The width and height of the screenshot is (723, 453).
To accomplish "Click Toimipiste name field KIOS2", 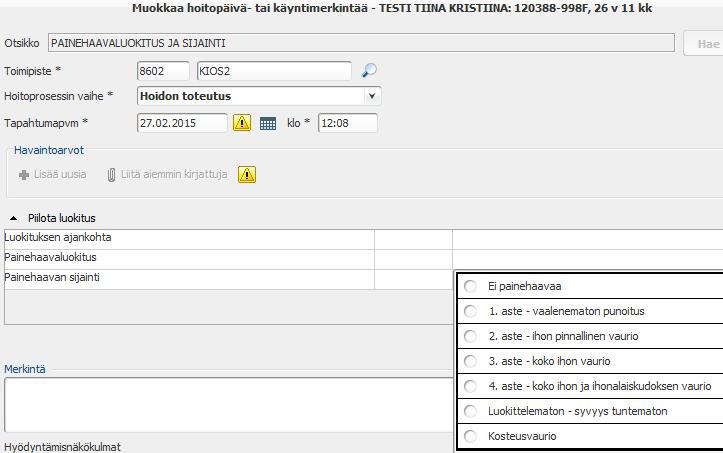I will pyautogui.click(x=274, y=71).
